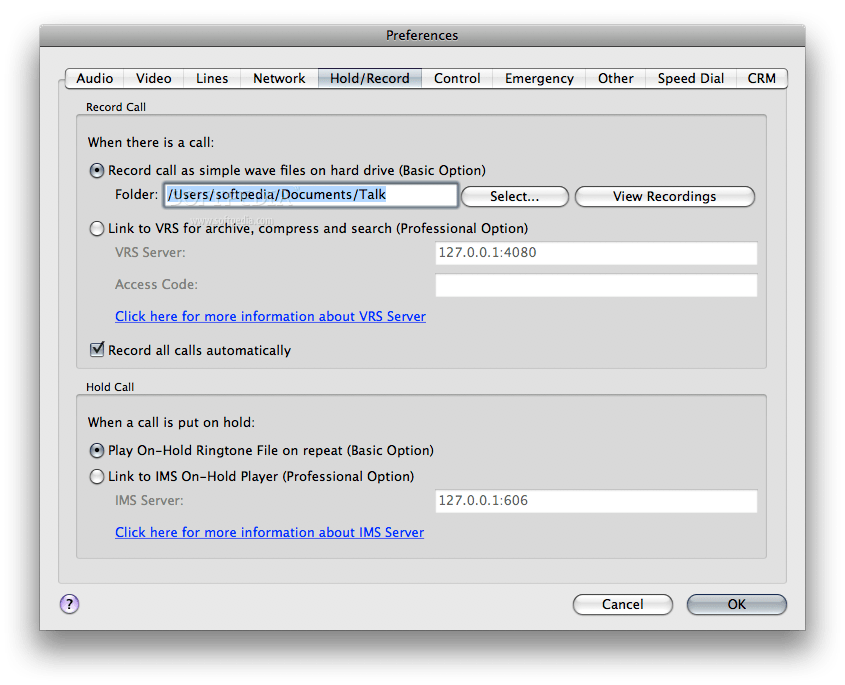The width and height of the screenshot is (845, 685).
Task: Switch to the Audio tab
Action: tap(94, 78)
